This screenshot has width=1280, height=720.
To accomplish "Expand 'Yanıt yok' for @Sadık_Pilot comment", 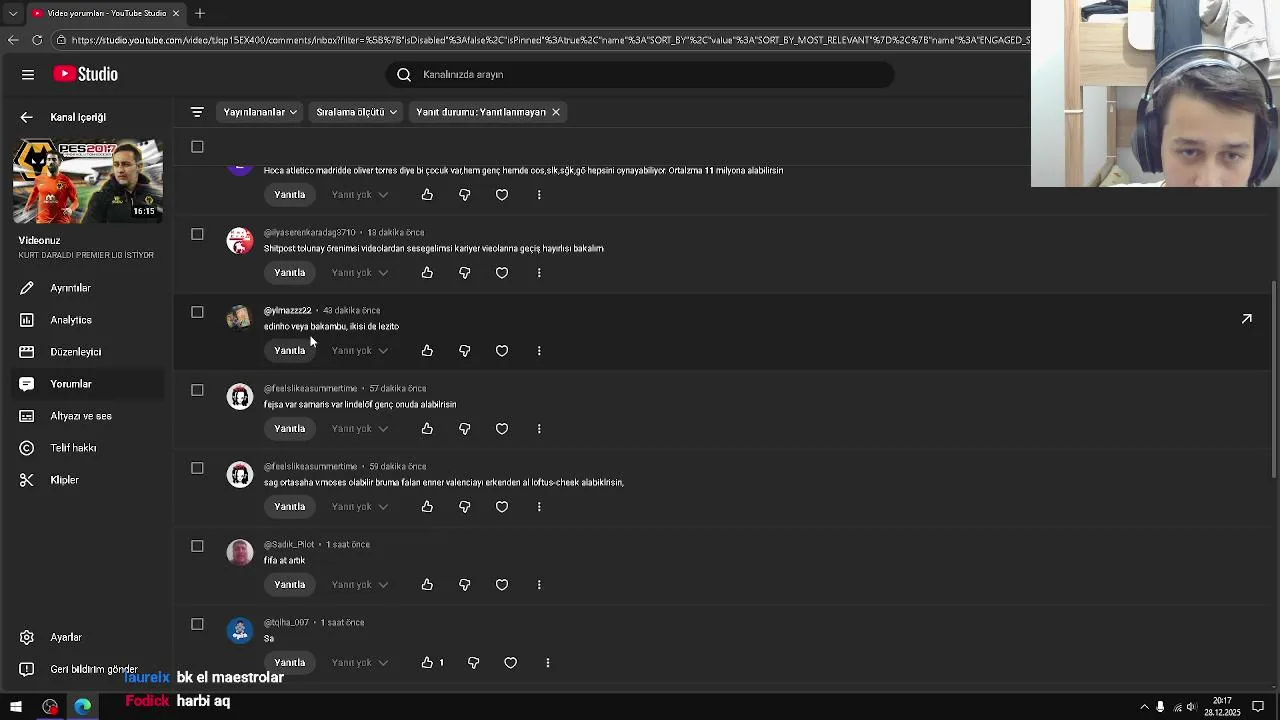I will [360, 584].
